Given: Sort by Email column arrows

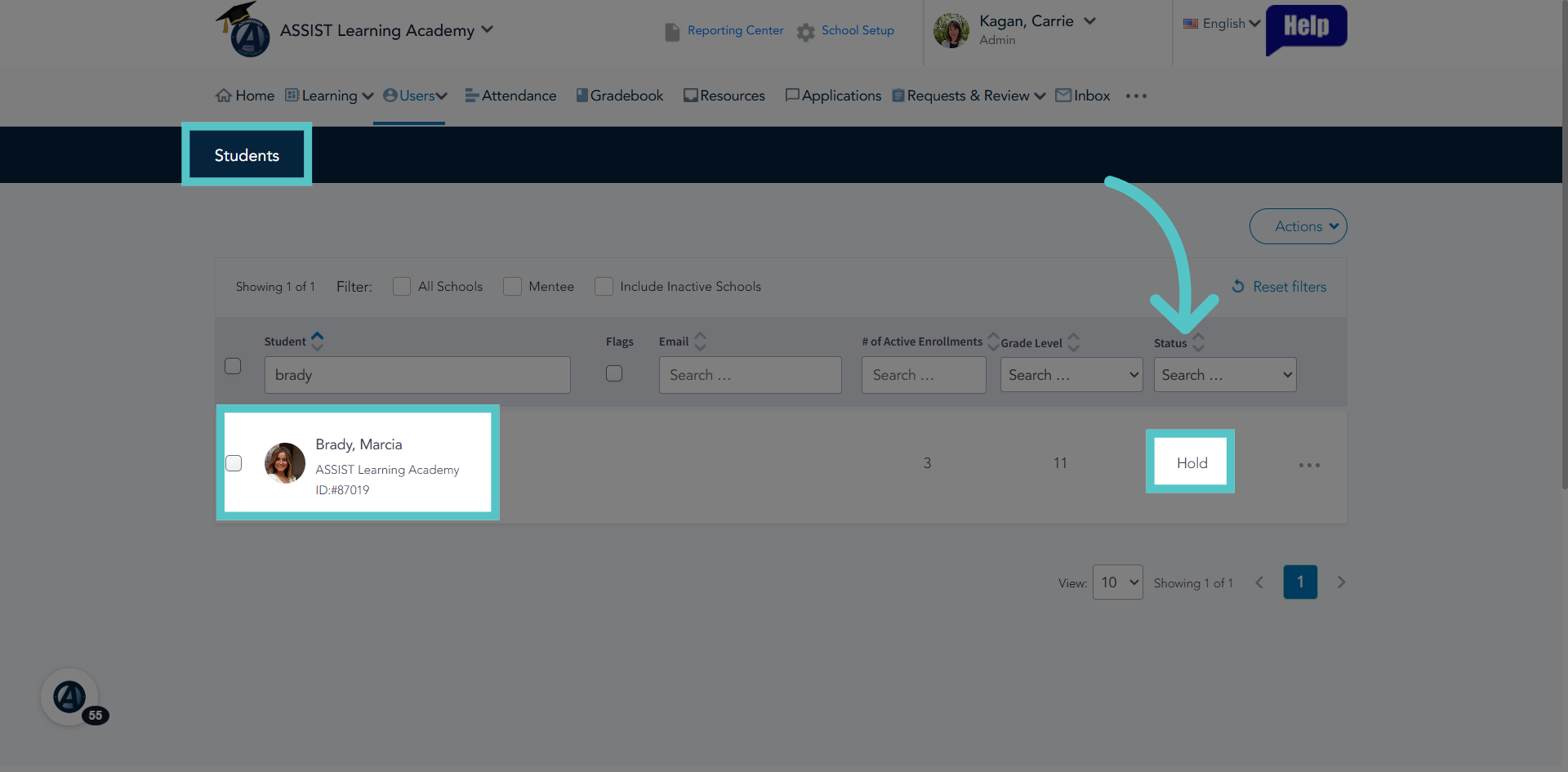Looking at the screenshot, I should click(x=700, y=341).
